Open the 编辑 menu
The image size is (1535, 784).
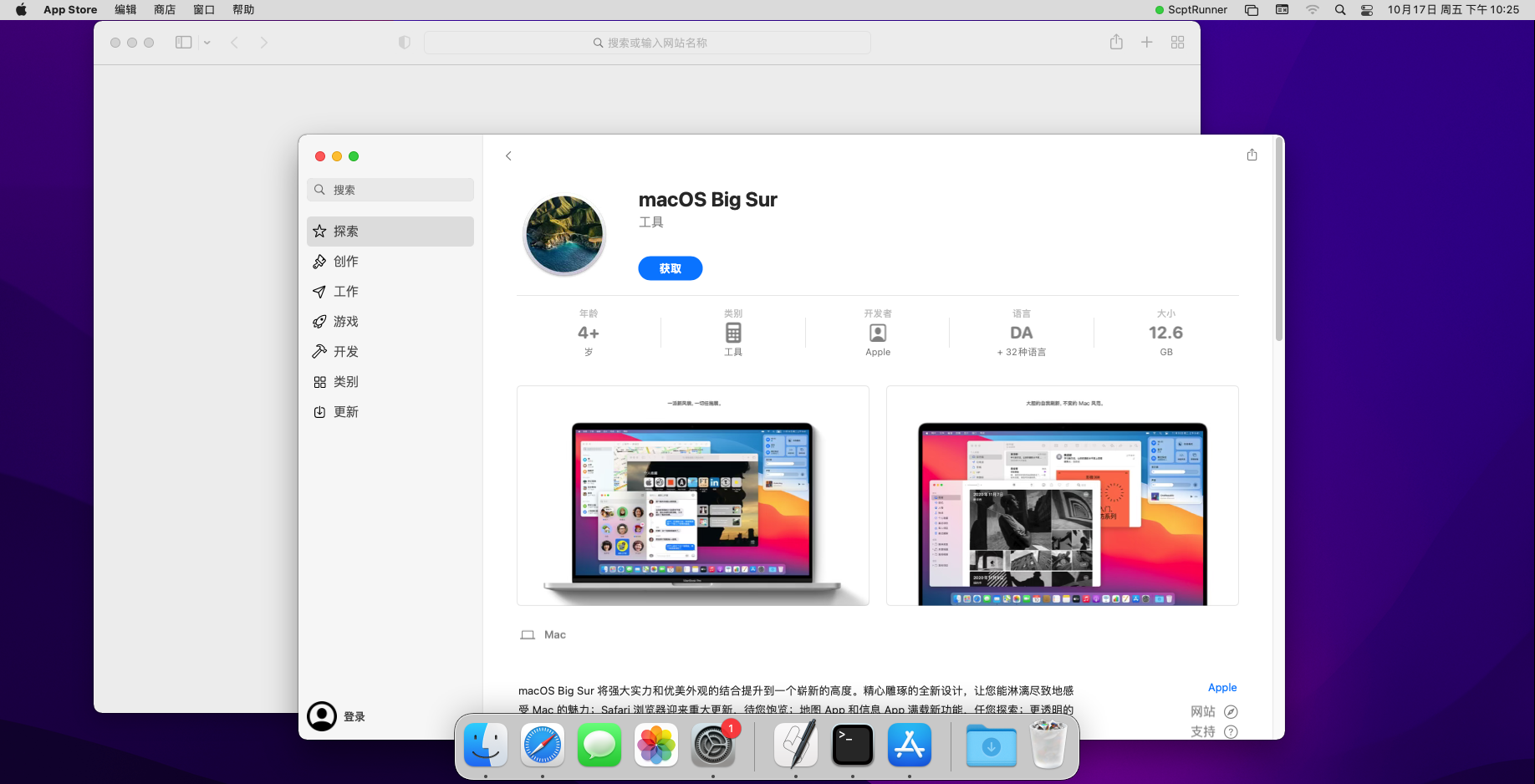click(x=125, y=10)
